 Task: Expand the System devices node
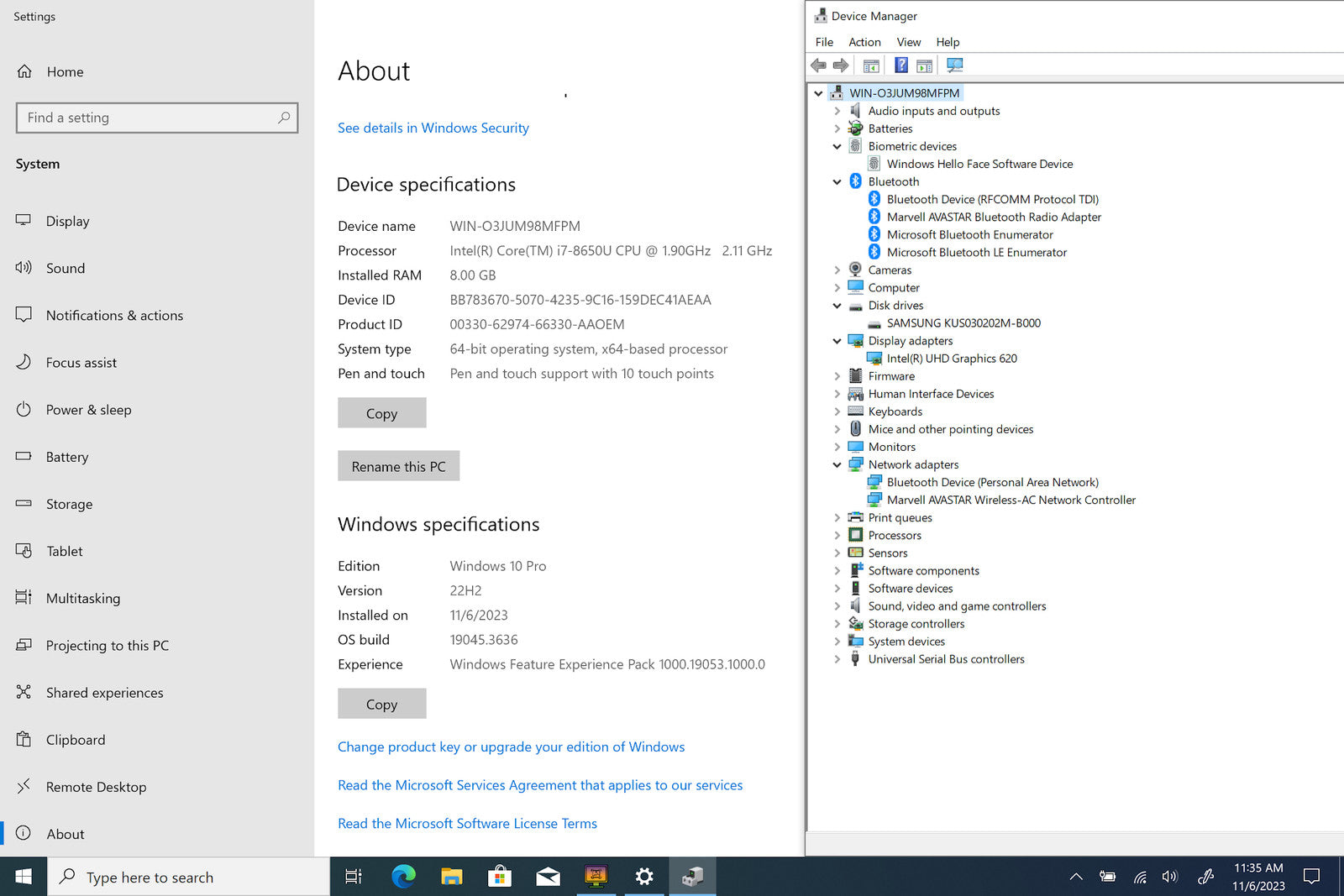pos(837,642)
